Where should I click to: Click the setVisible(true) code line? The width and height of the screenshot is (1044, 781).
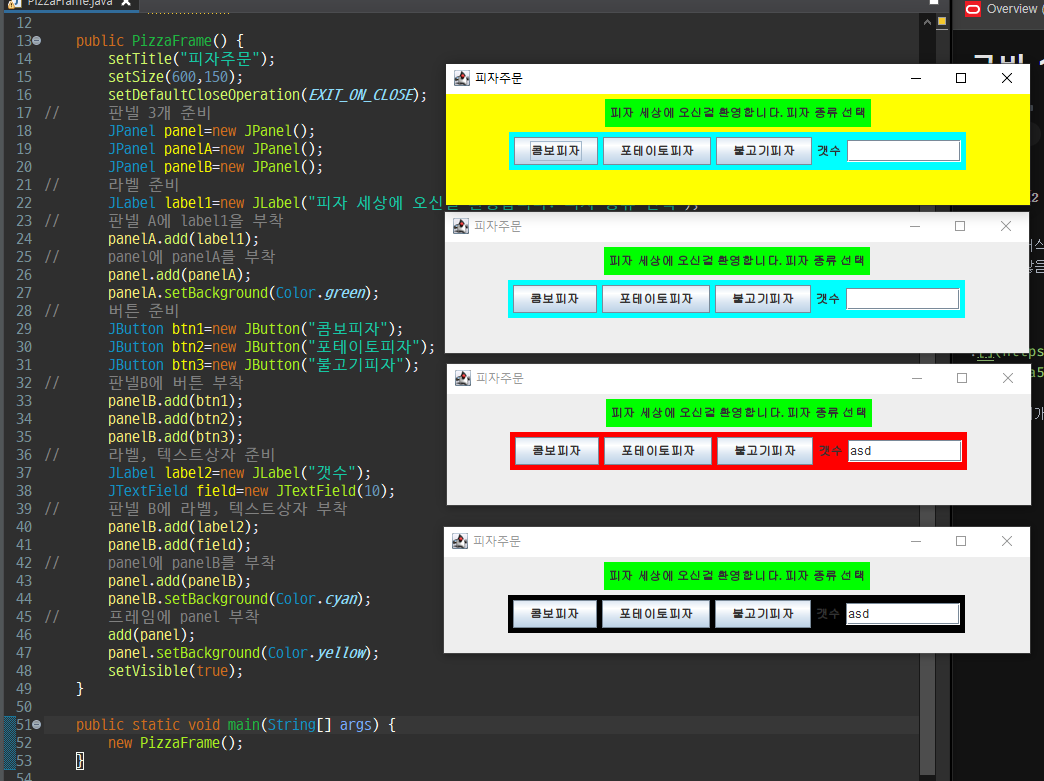tap(176, 671)
